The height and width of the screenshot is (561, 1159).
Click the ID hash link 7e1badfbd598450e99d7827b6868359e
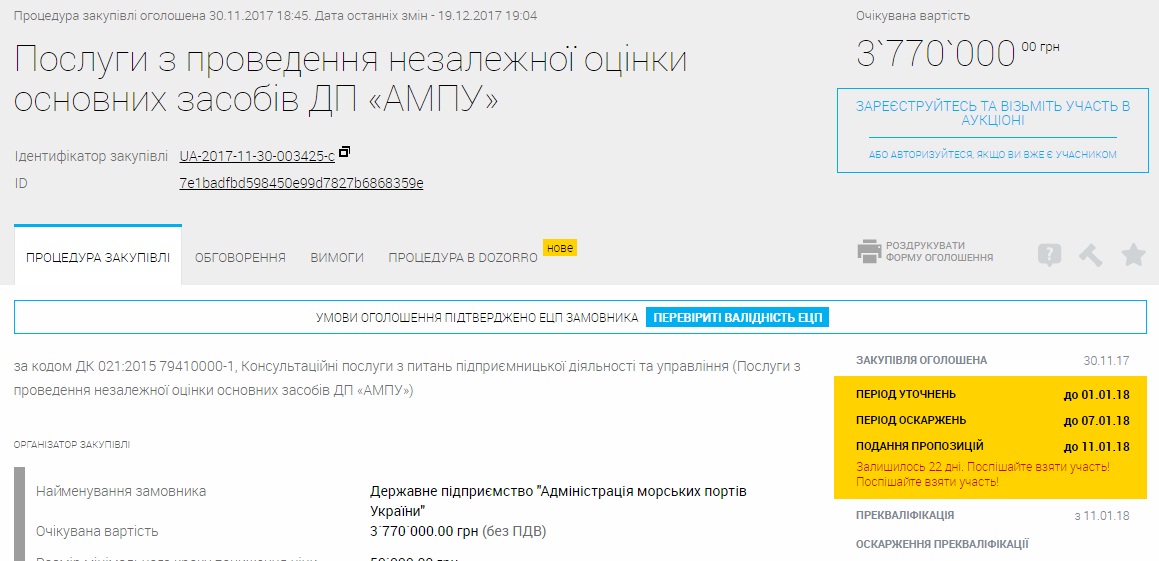pyautogui.click(x=301, y=183)
